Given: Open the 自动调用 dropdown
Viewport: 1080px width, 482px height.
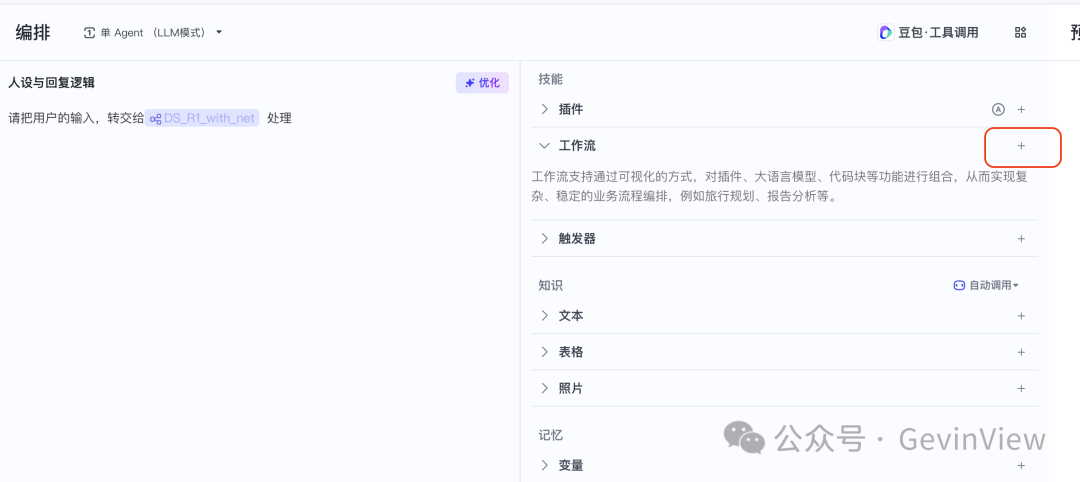Looking at the screenshot, I should pos(986,285).
